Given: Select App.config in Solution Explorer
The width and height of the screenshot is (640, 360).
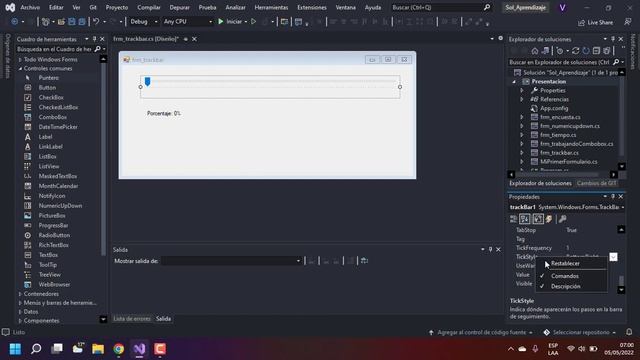Looking at the screenshot, I should pyautogui.click(x=554, y=108).
